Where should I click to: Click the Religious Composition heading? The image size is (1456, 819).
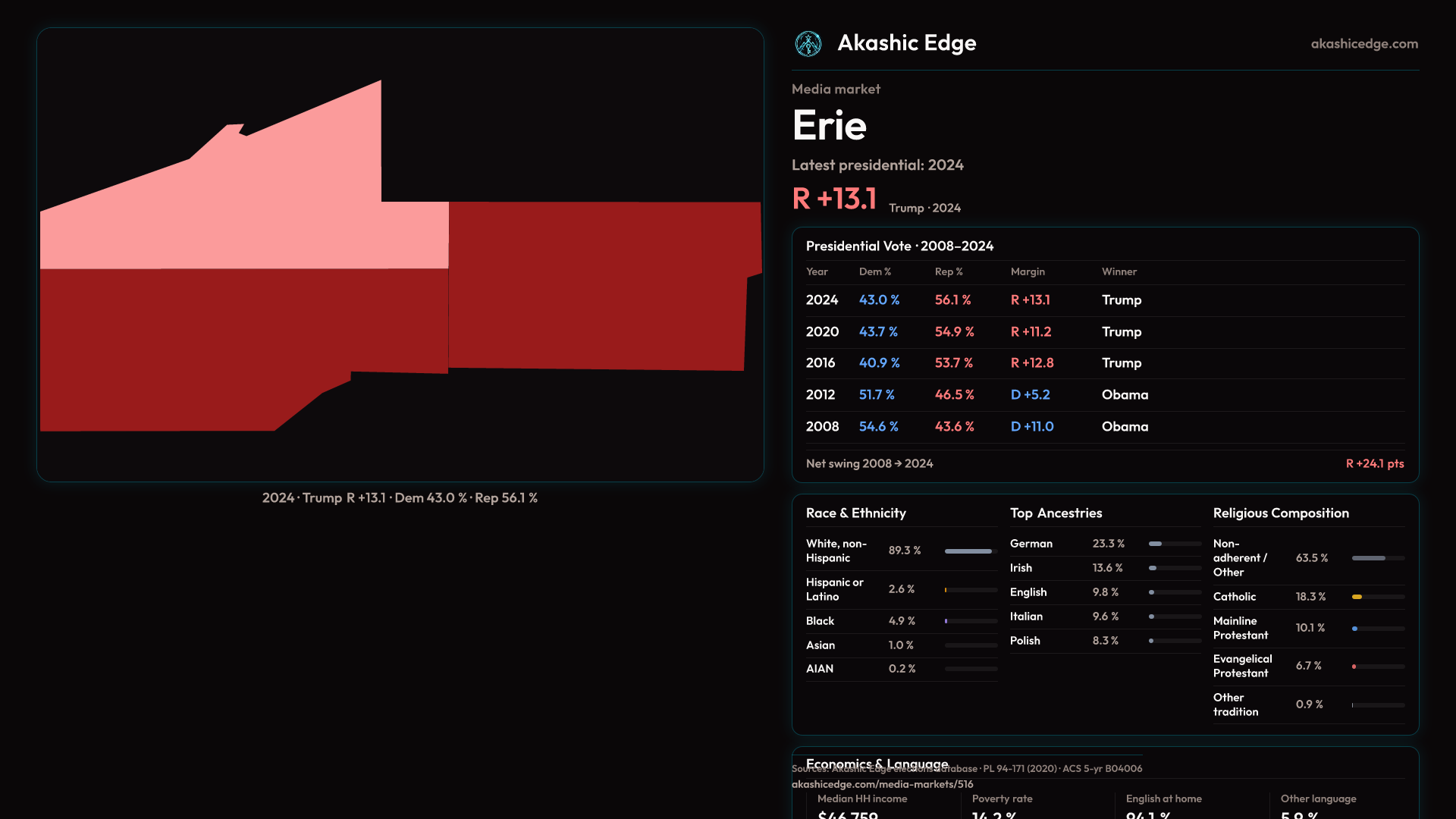click(1280, 513)
